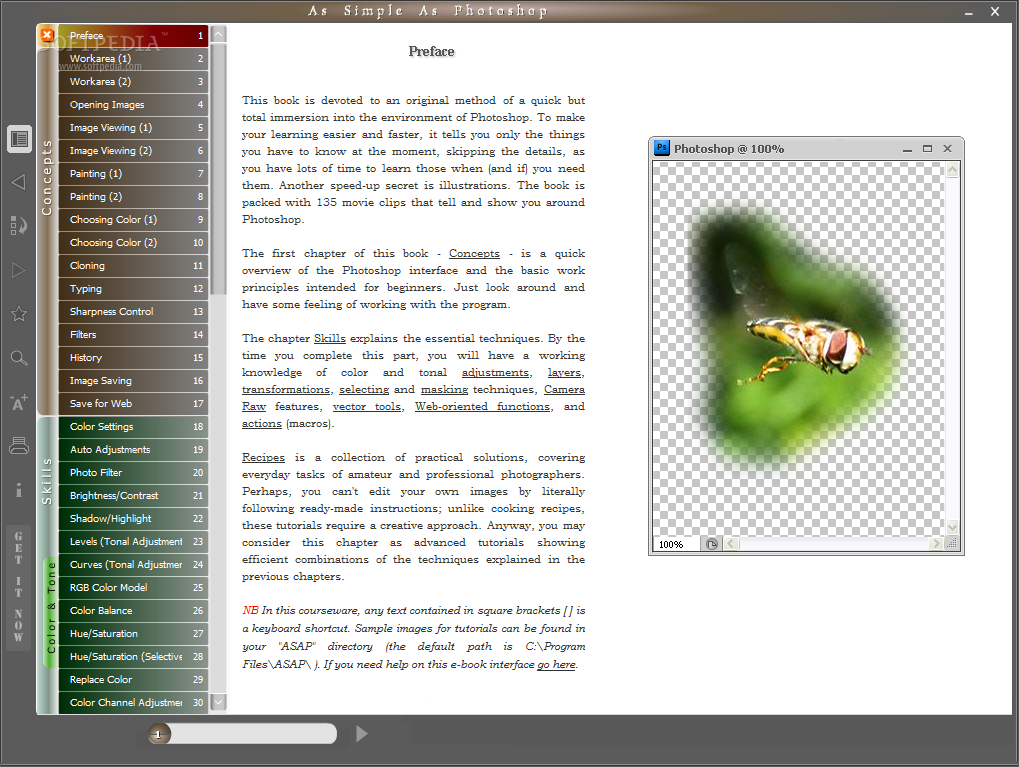
Task: Open the Photo Filter chapter
Action: (x=133, y=473)
